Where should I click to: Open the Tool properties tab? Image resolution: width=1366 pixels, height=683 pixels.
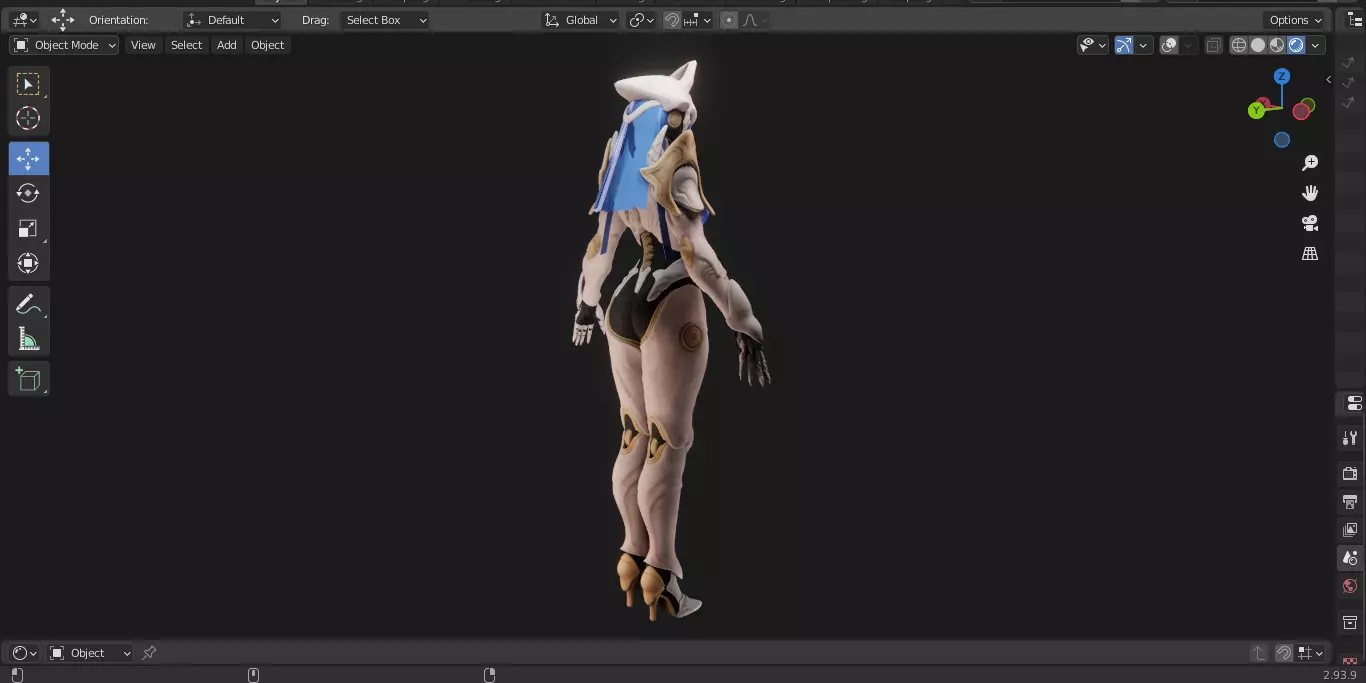(1350, 438)
